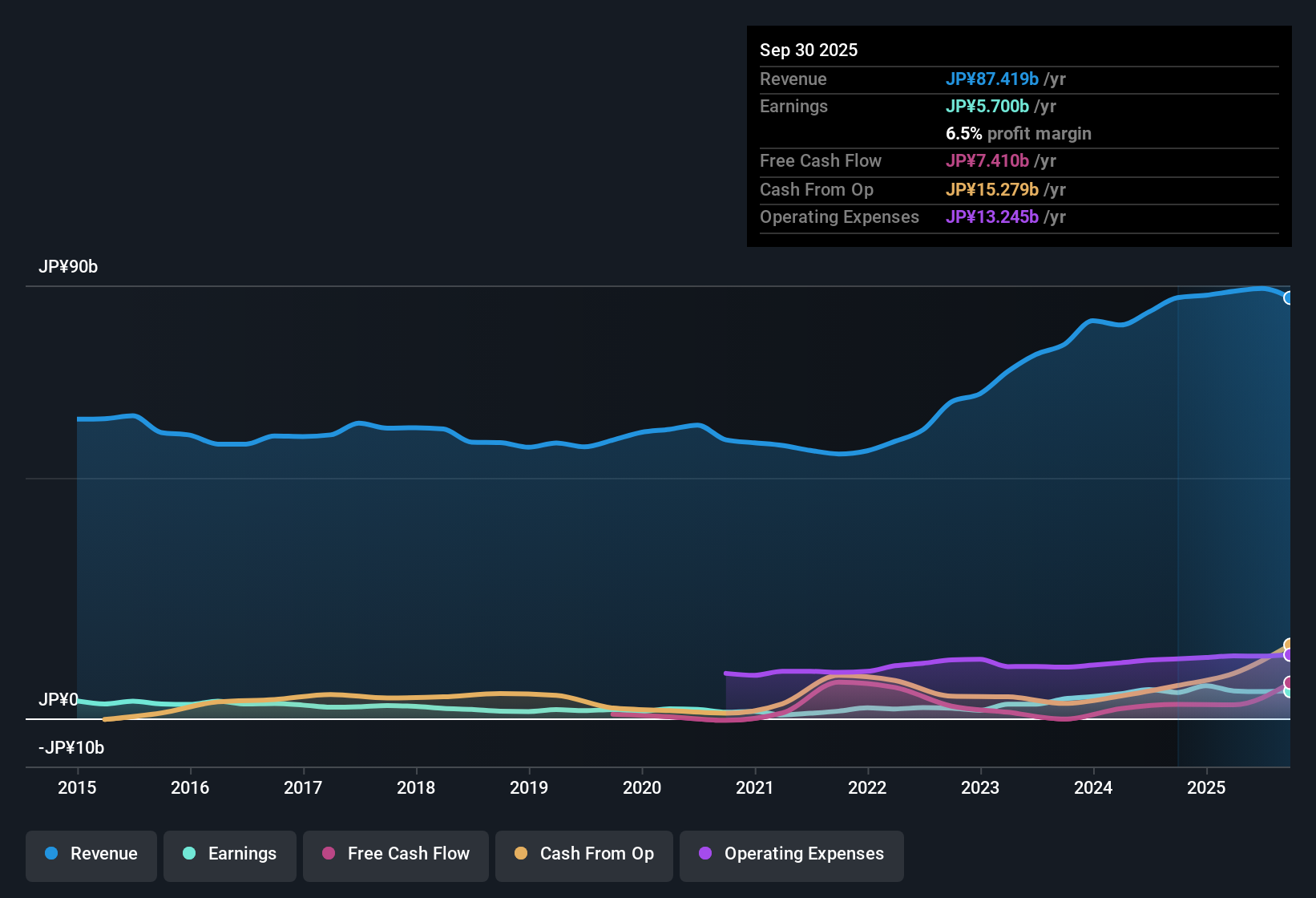Expand the Operating Expenses legend entry
Image resolution: width=1316 pixels, height=898 pixels.
pos(791,854)
